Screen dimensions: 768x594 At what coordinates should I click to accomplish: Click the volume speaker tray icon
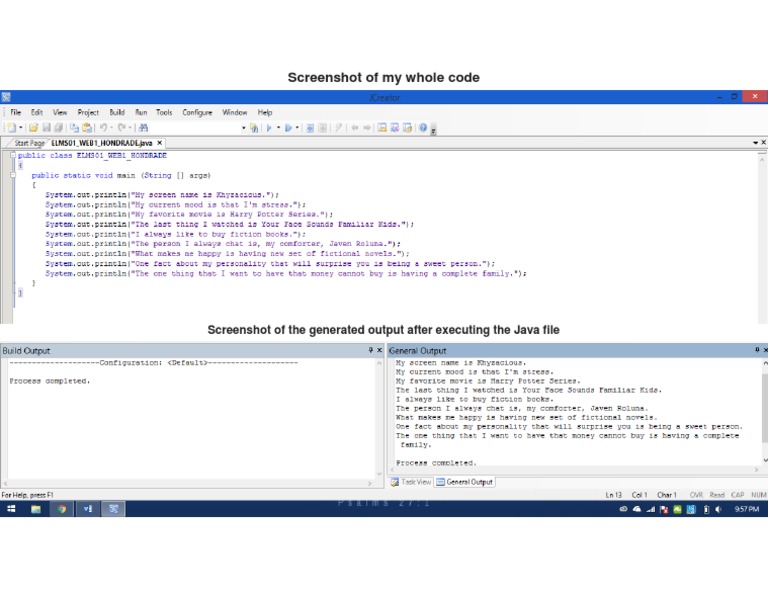click(718, 509)
